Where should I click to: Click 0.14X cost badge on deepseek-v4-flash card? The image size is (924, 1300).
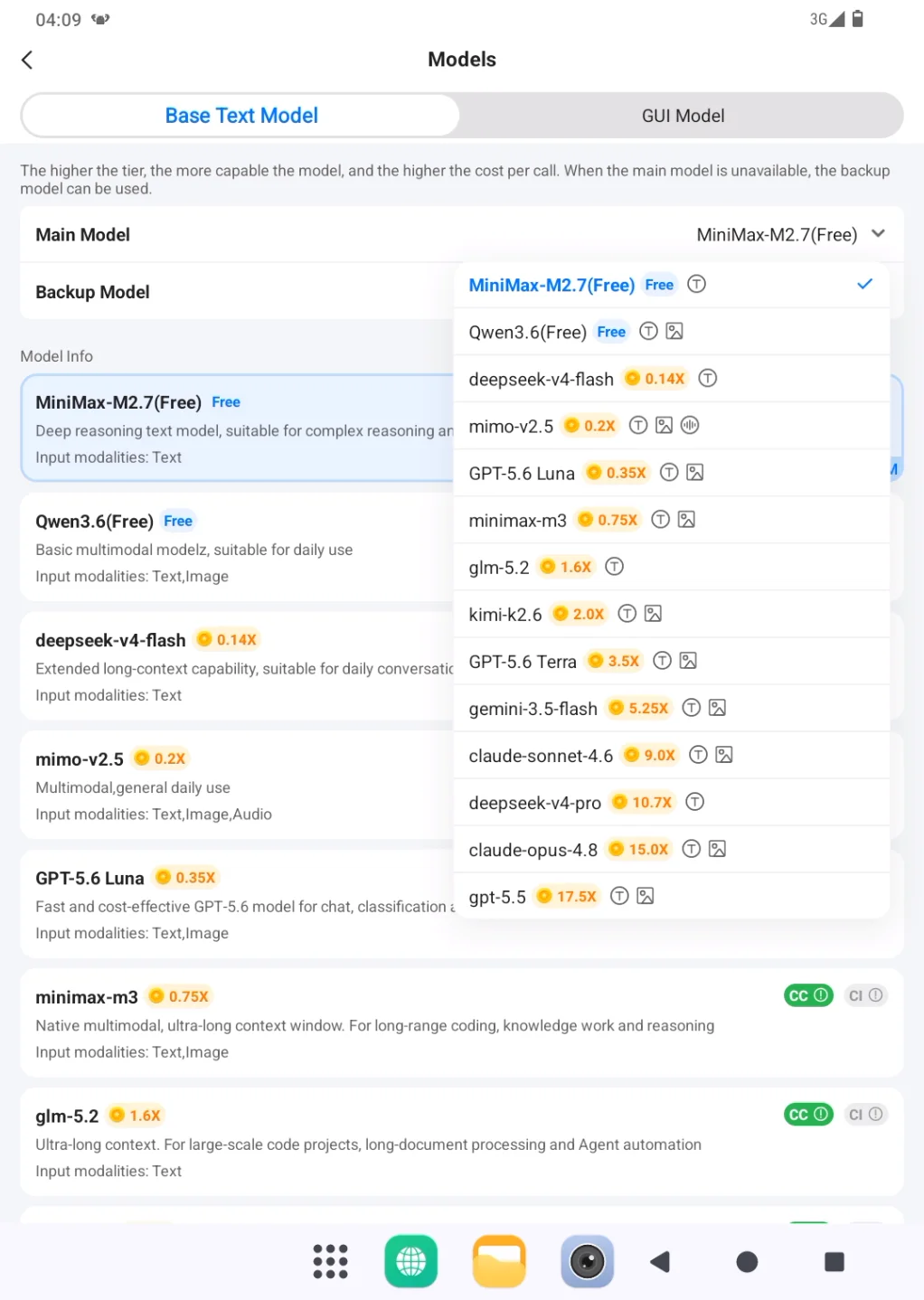tap(227, 639)
